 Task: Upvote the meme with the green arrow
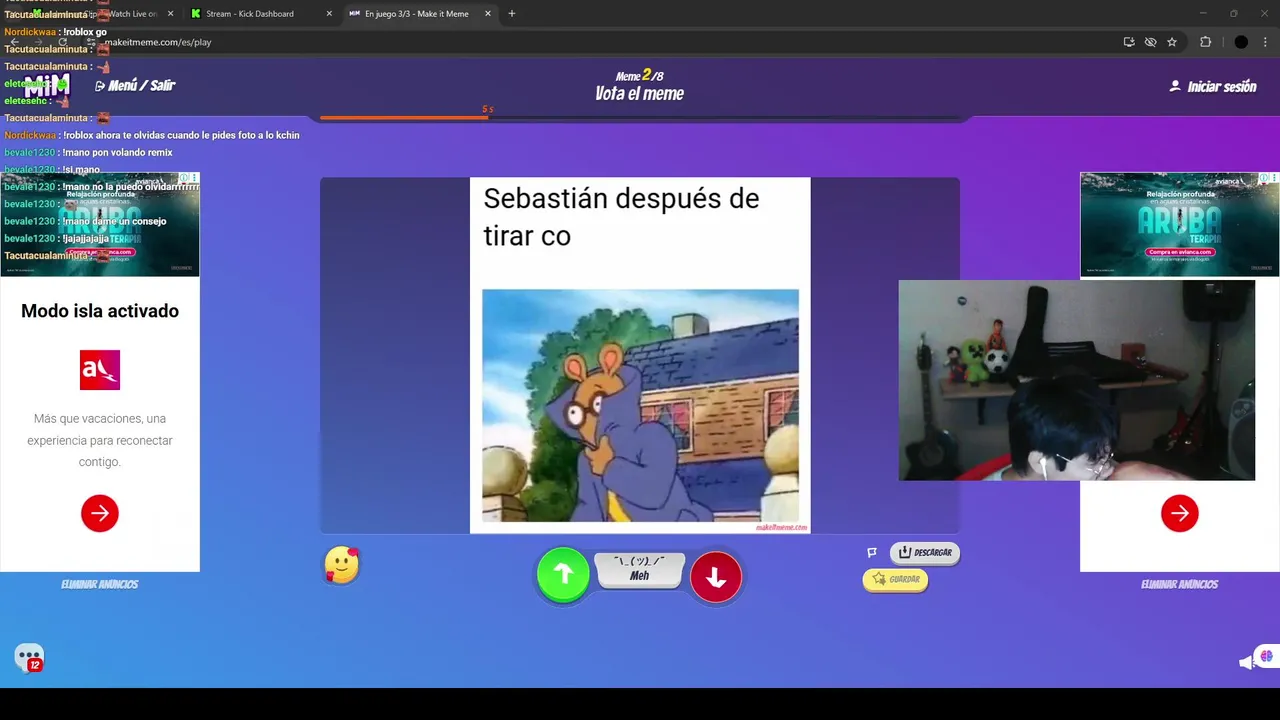[563, 575]
